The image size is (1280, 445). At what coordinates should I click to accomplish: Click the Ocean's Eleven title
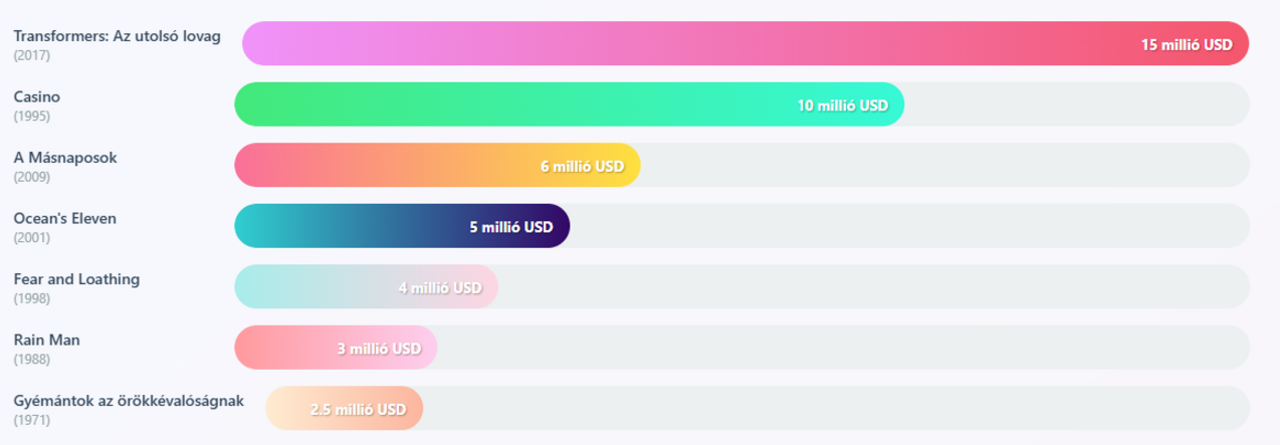click(65, 218)
